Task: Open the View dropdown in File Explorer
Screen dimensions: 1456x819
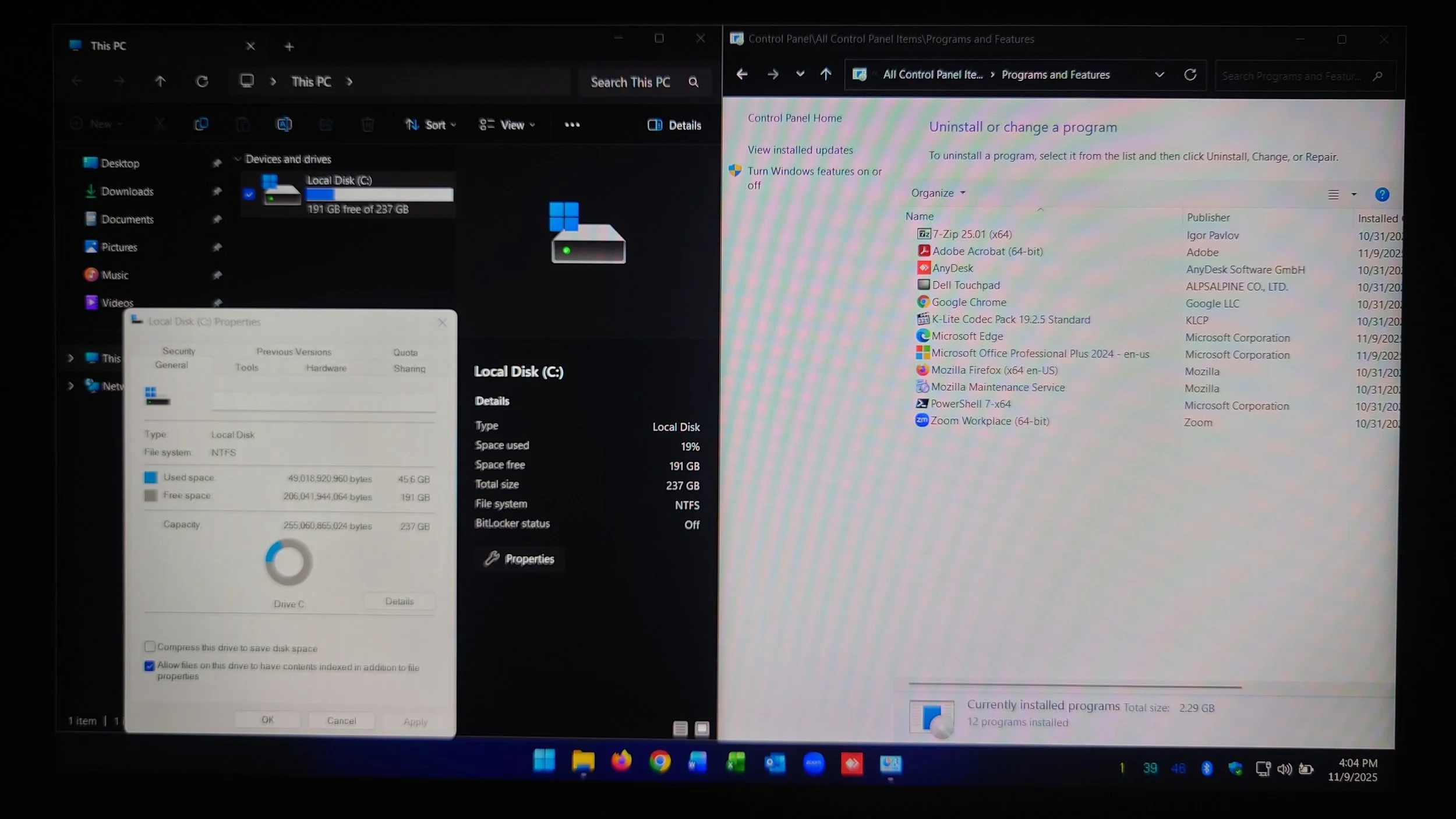Action: click(507, 125)
